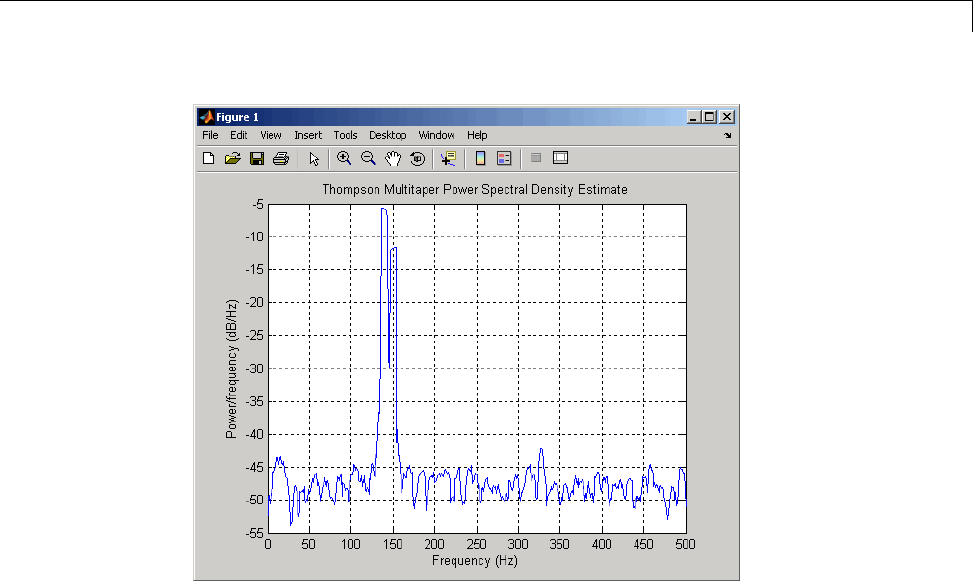Screen dimensions: 973x581
Task: Open the Help menu
Action: (477, 135)
